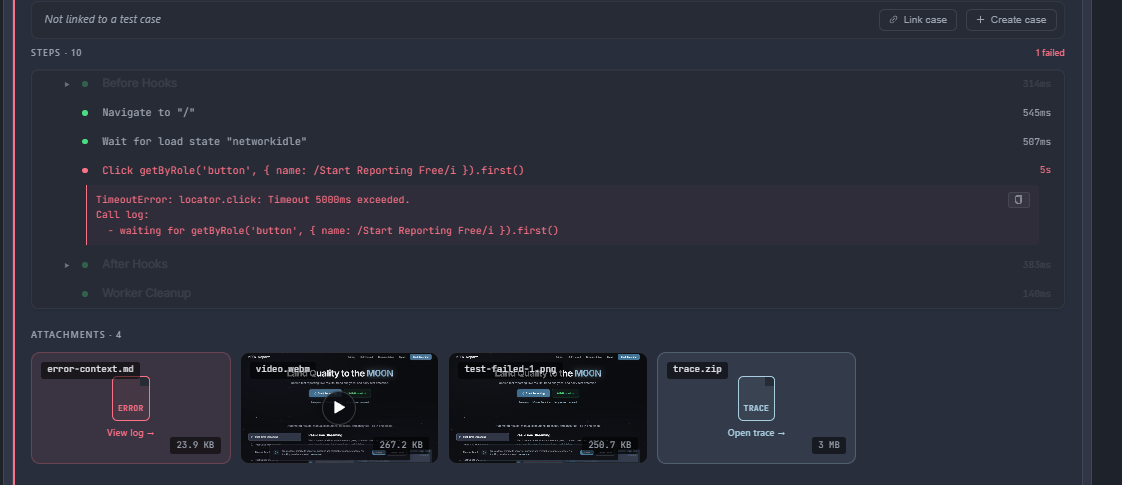Screen dimensions: 1122x485
Task: Open the test-failed-1.png screenshot thumbnail
Action: 547,408
